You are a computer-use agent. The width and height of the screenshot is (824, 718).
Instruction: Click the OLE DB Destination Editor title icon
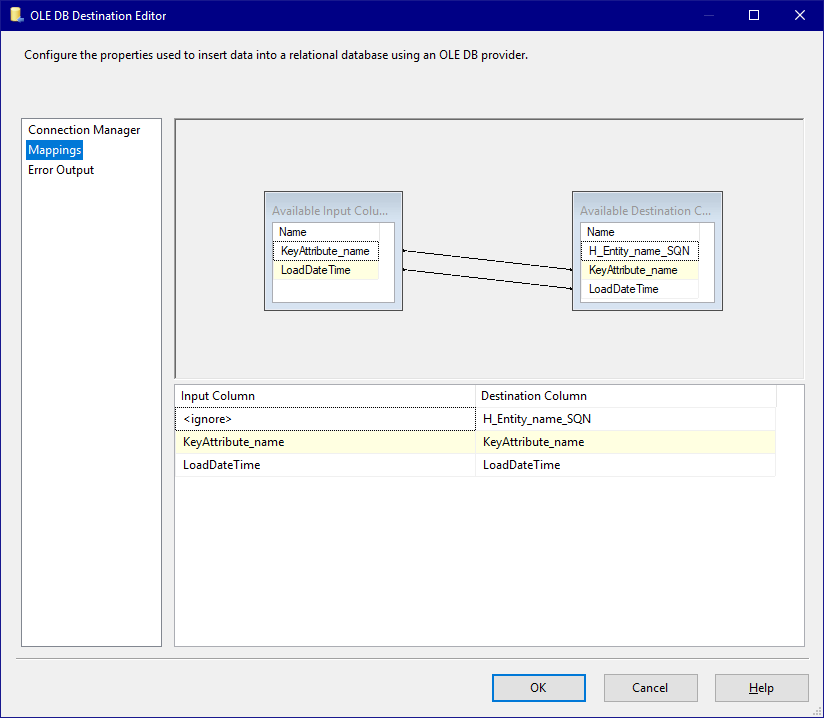tap(17, 15)
